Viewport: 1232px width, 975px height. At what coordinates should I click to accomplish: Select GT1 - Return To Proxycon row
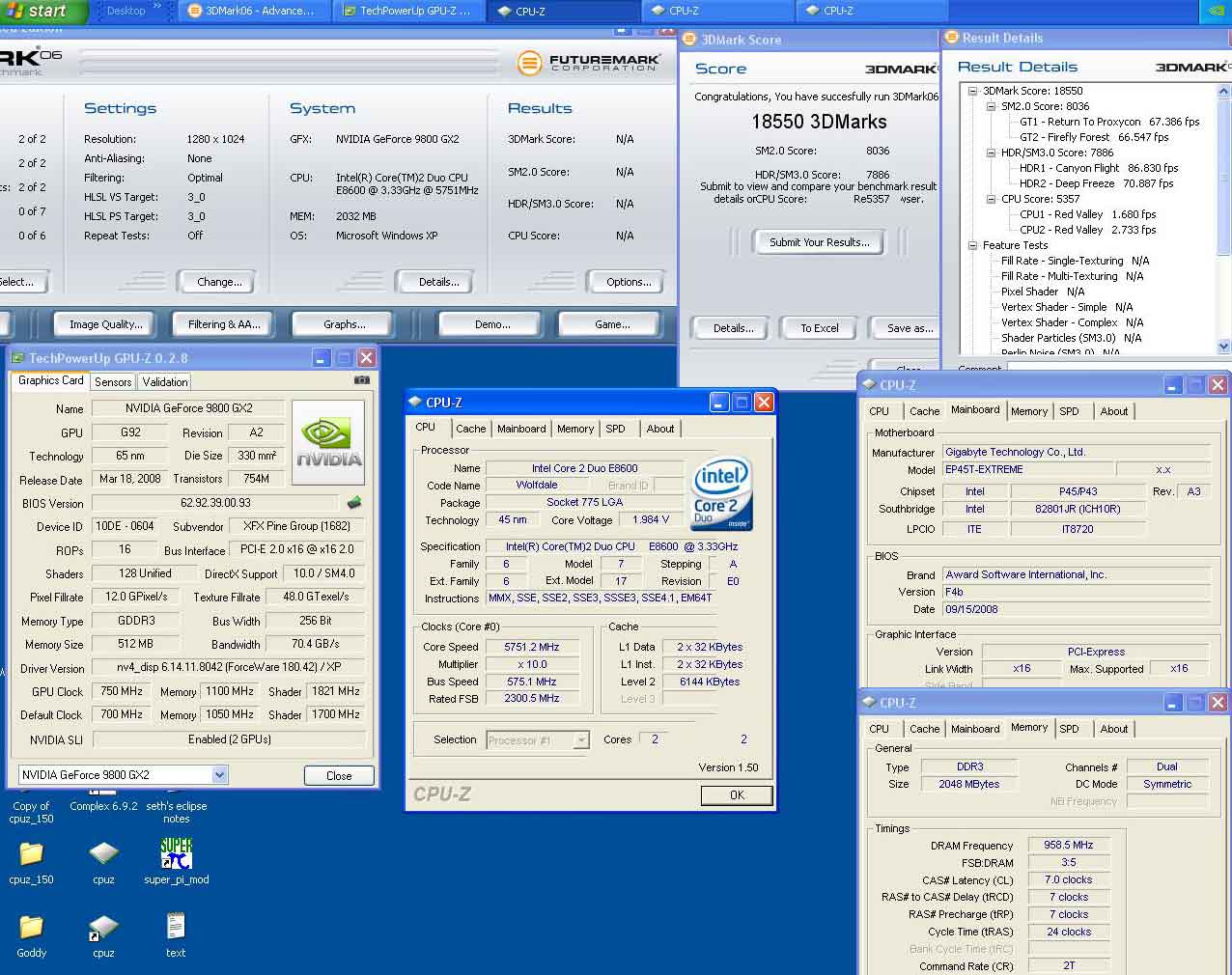coord(1109,122)
